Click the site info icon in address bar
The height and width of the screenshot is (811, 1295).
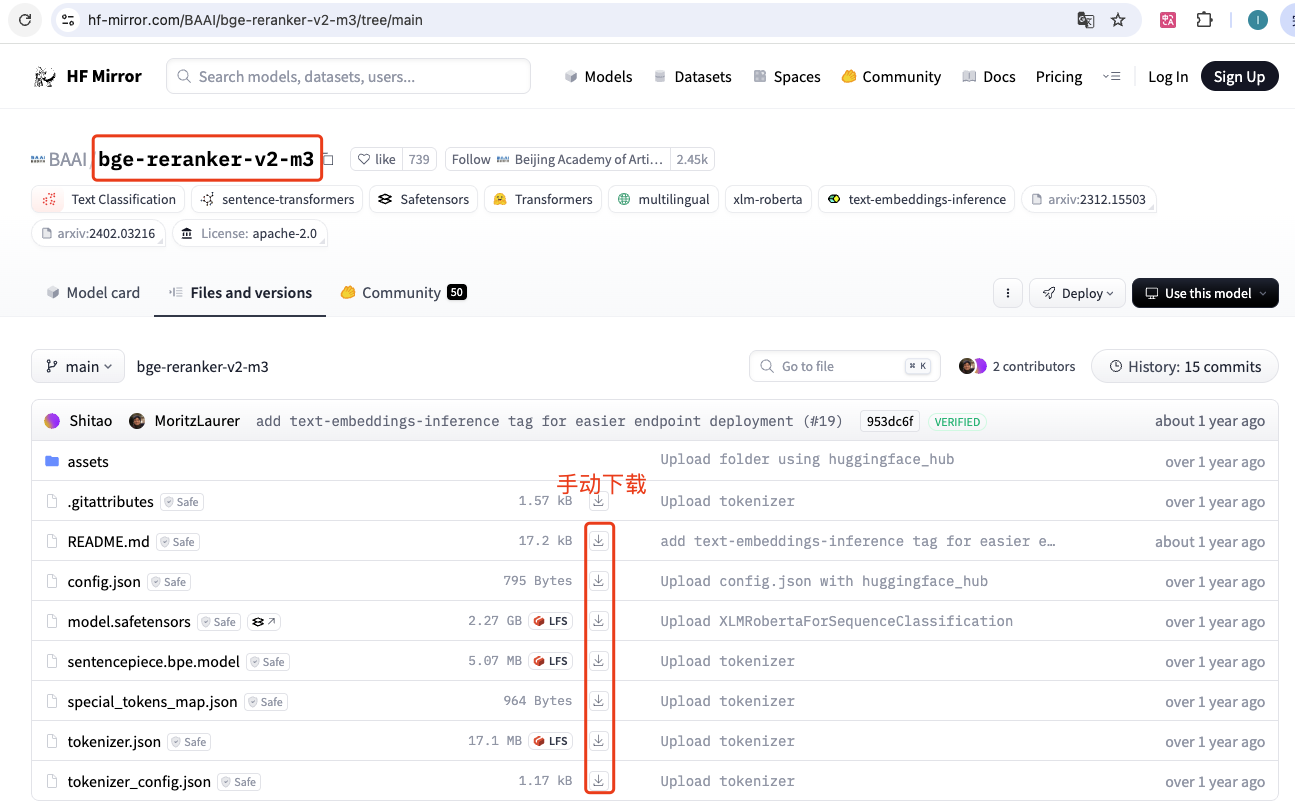[x=68, y=20]
